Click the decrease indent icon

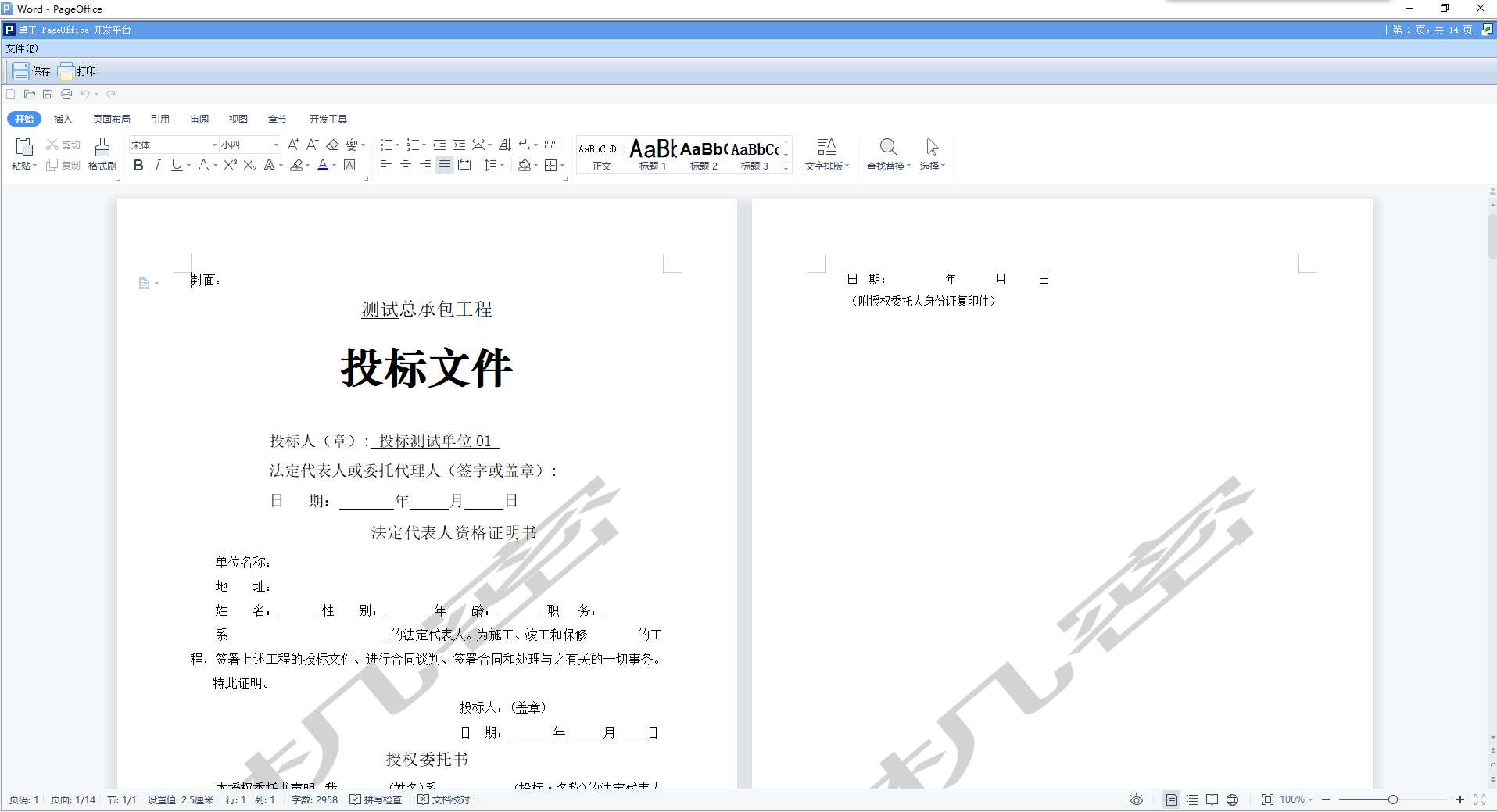tap(439, 145)
